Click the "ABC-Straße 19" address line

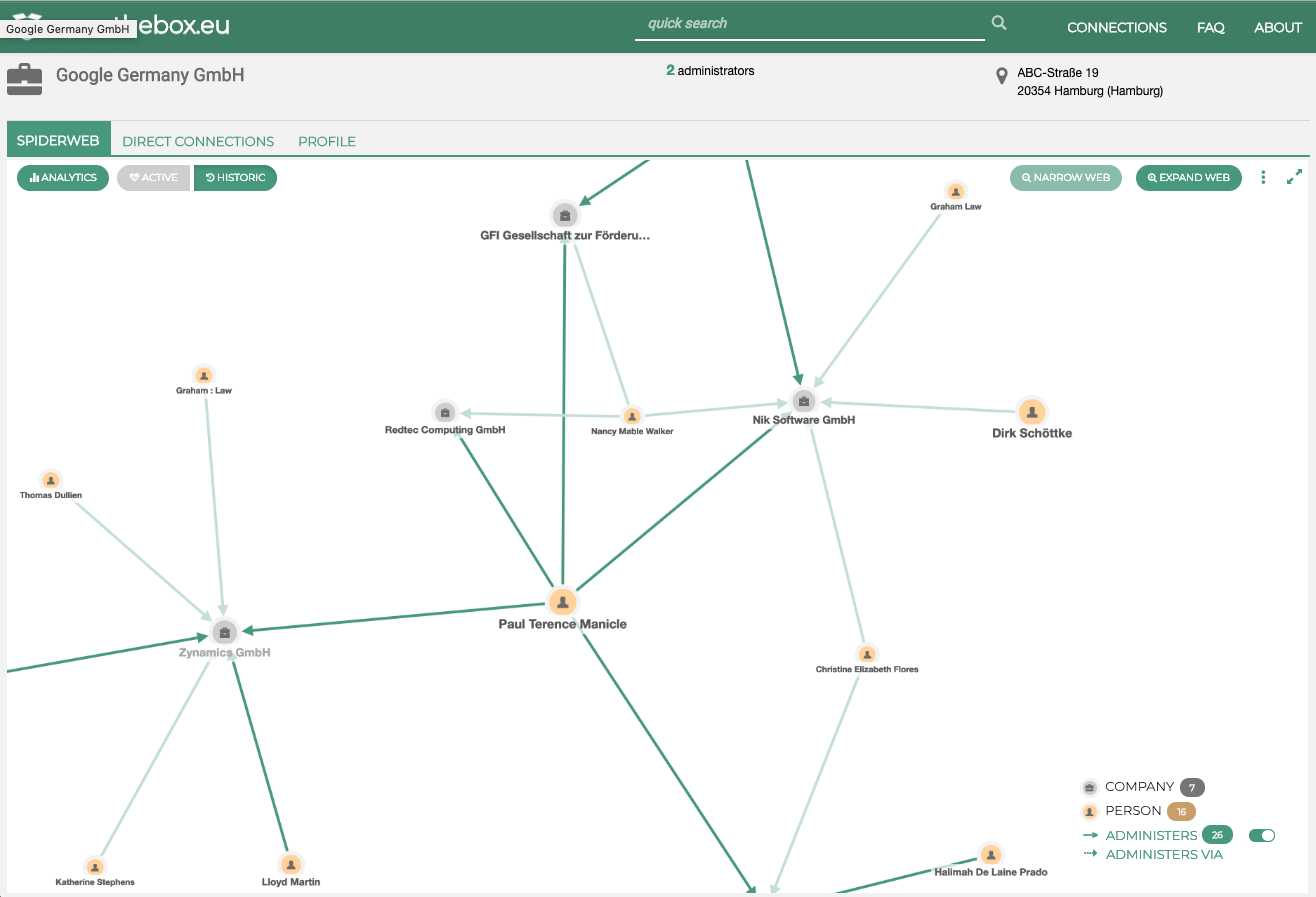1058,72
